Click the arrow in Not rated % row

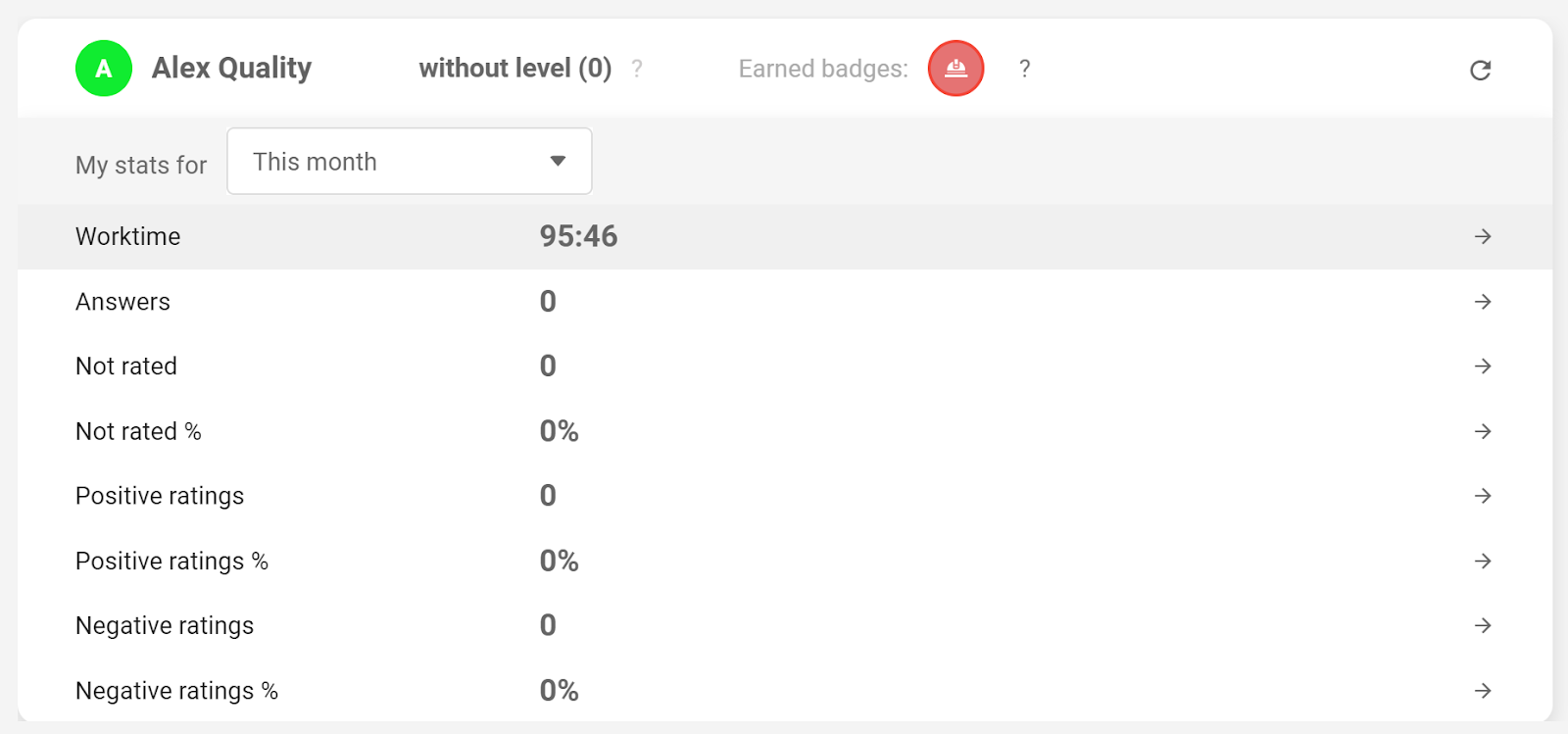tap(1483, 431)
